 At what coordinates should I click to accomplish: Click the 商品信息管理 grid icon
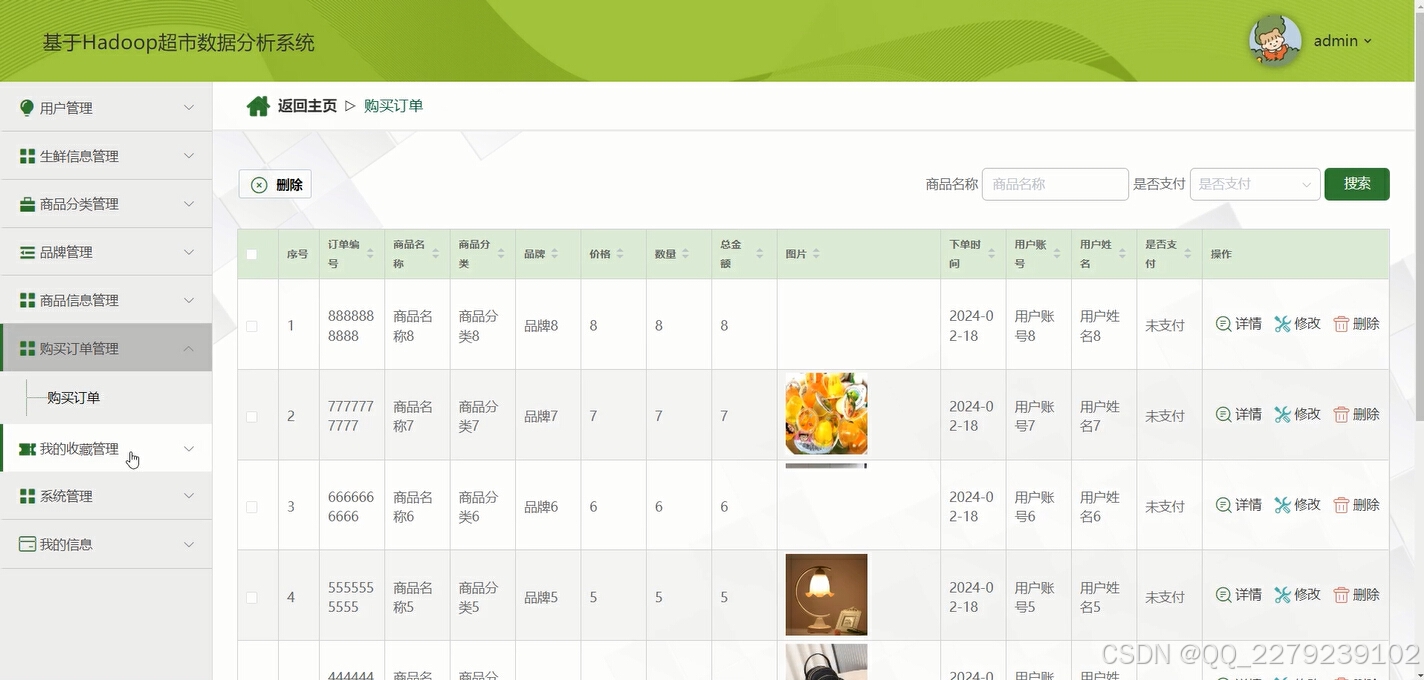27,300
